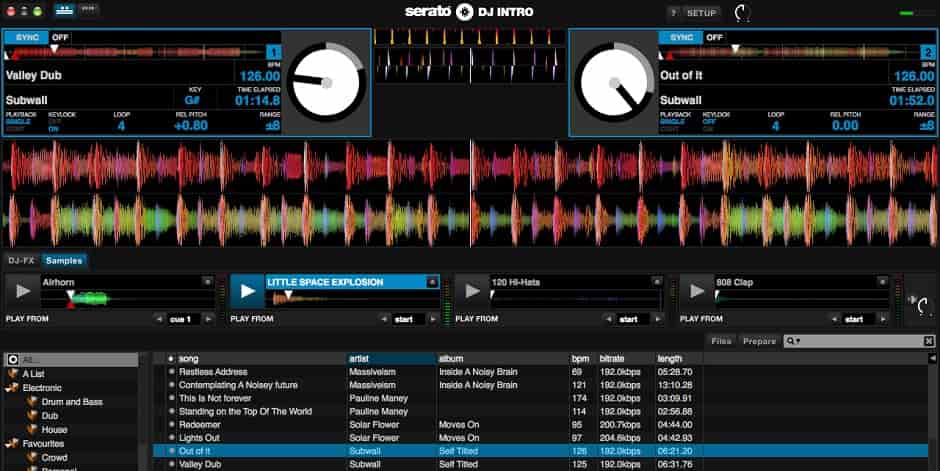This screenshot has height=471, width=940.
Task: Select the Lights Out track row
Action: pos(541,437)
